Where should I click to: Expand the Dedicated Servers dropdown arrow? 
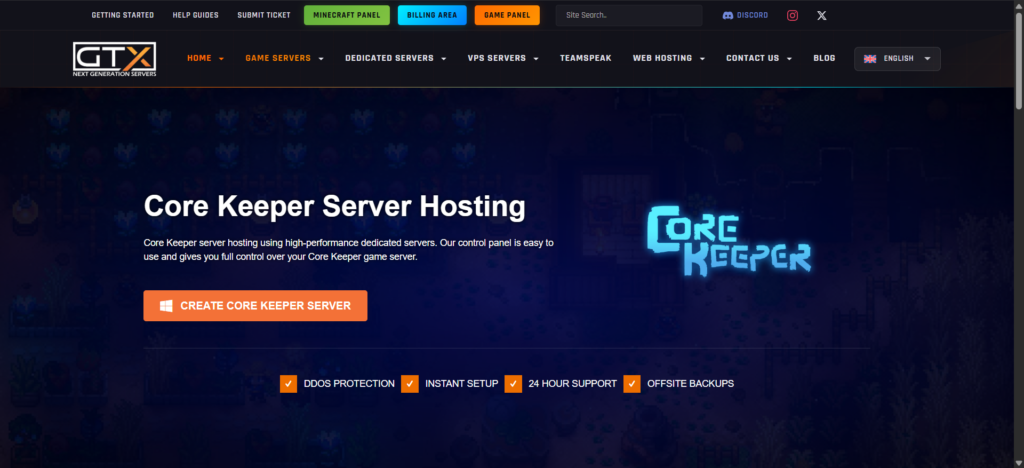(x=443, y=59)
